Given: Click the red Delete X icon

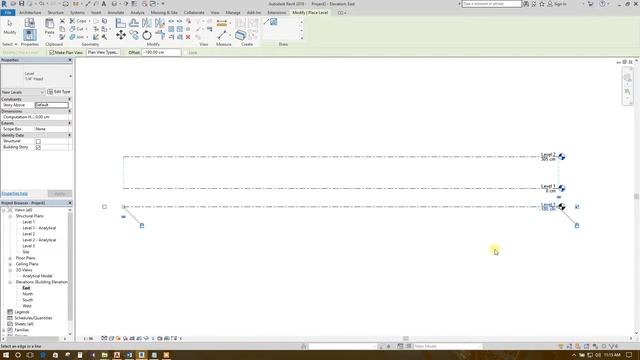Looking at the screenshot, I should pyautogui.click(x=188, y=37).
